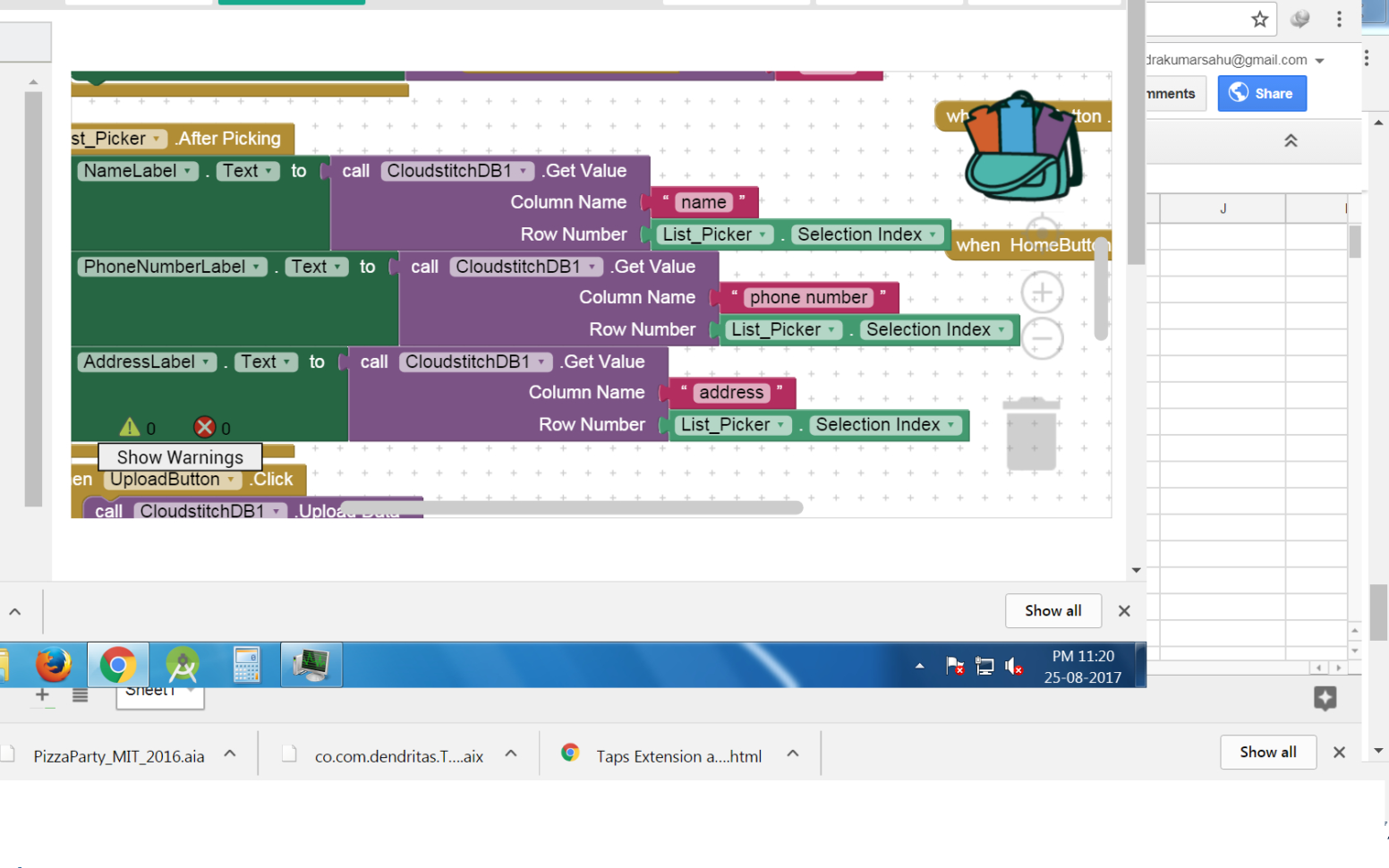
Task: Click the bookmark star in the address bar
Action: click(1262, 19)
